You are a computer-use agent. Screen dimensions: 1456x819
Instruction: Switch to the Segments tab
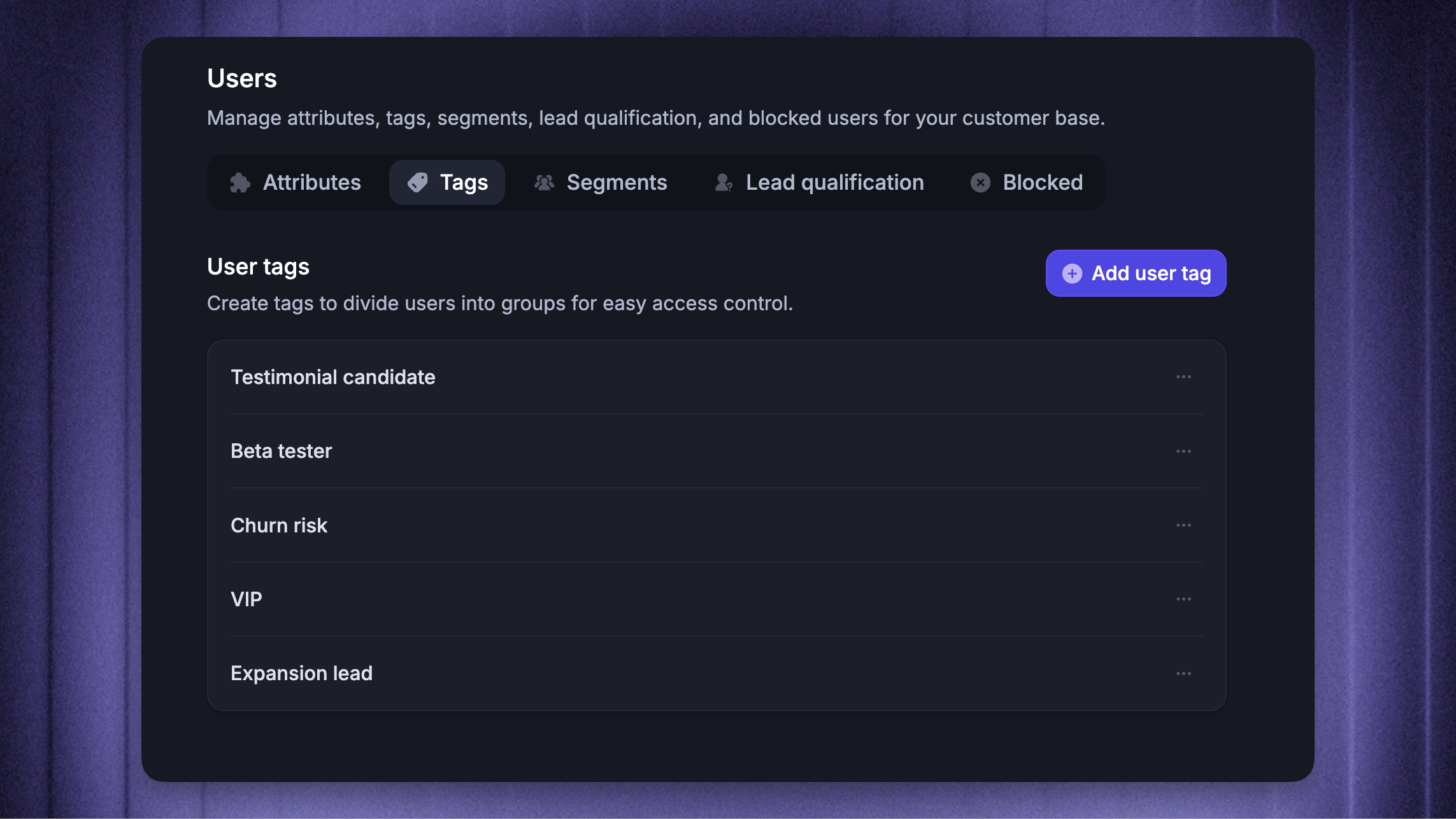pyautogui.click(x=600, y=183)
